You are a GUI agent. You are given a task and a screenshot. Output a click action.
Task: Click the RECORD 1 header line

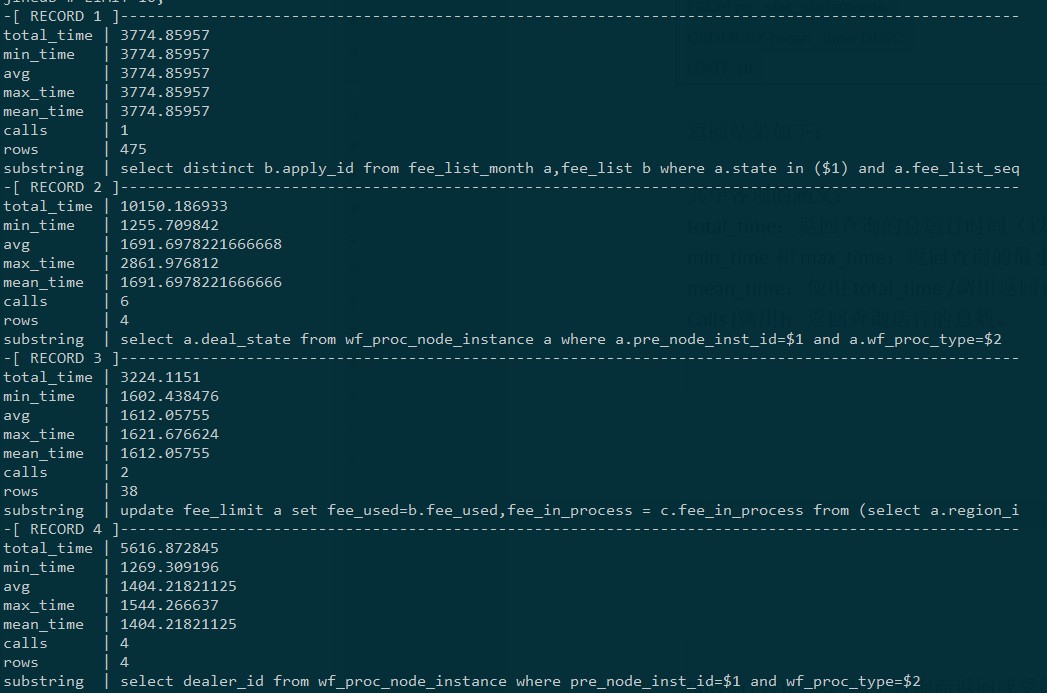pos(60,16)
